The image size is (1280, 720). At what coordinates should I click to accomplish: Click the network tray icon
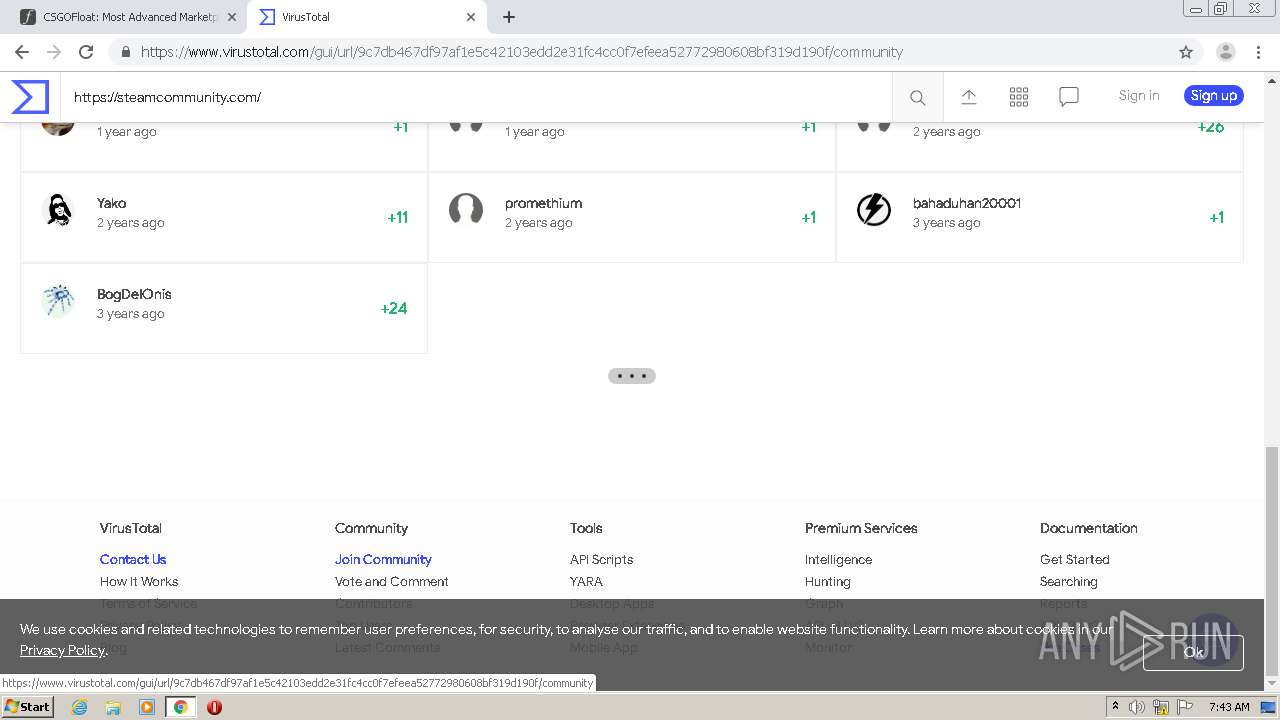pos(1161,707)
